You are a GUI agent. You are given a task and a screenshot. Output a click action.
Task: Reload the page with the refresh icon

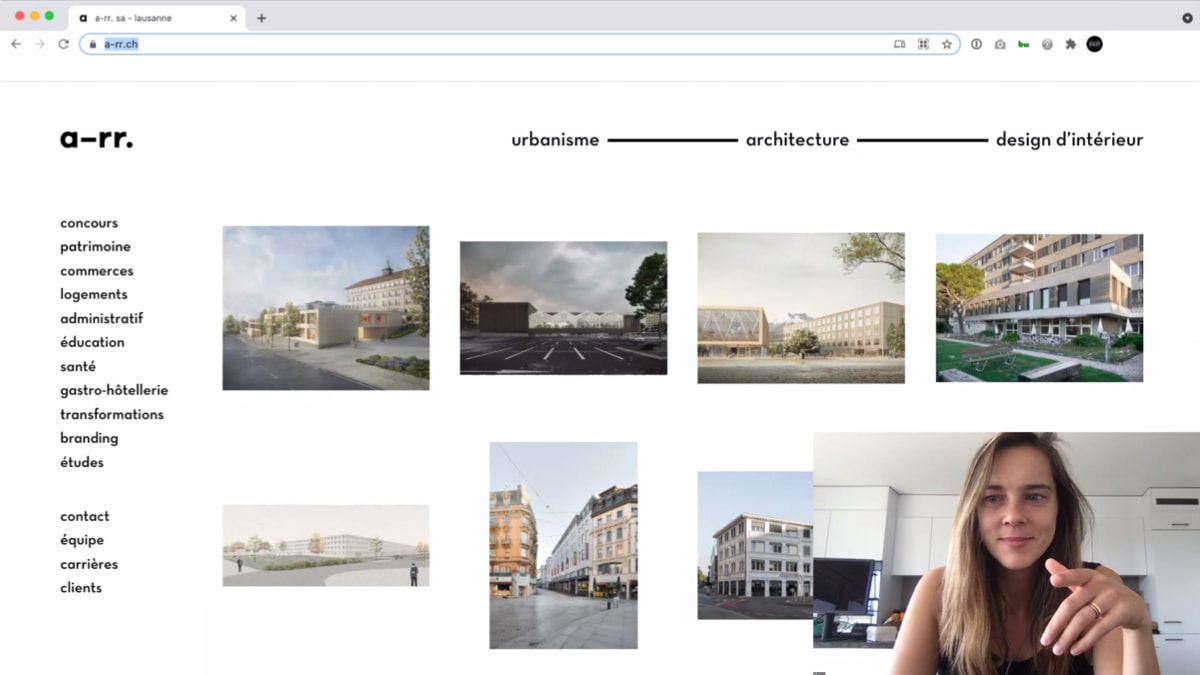point(63,44)
